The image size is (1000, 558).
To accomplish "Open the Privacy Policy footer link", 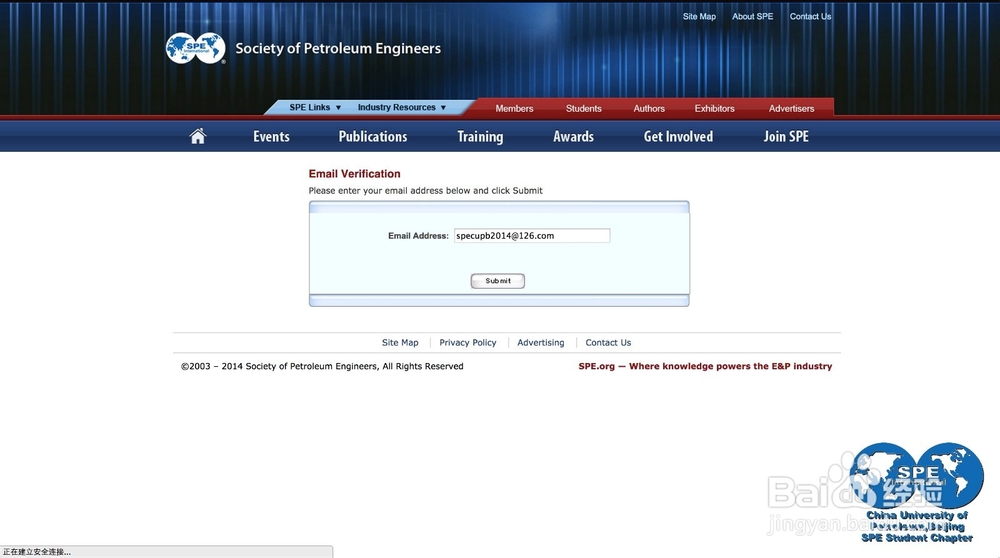I will [x=467, y=342].
